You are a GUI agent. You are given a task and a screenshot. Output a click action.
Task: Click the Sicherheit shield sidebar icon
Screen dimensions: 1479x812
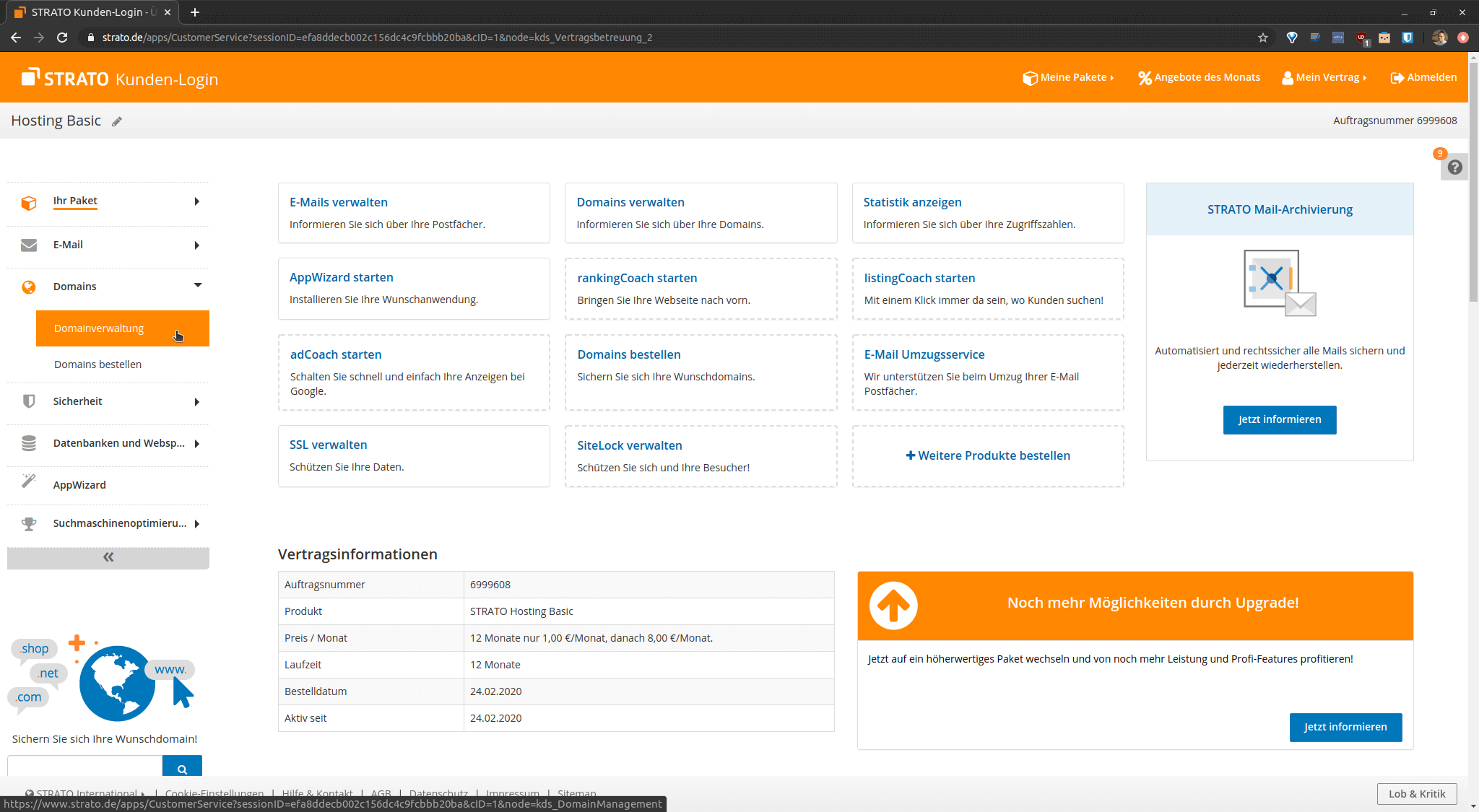point(29,401)
